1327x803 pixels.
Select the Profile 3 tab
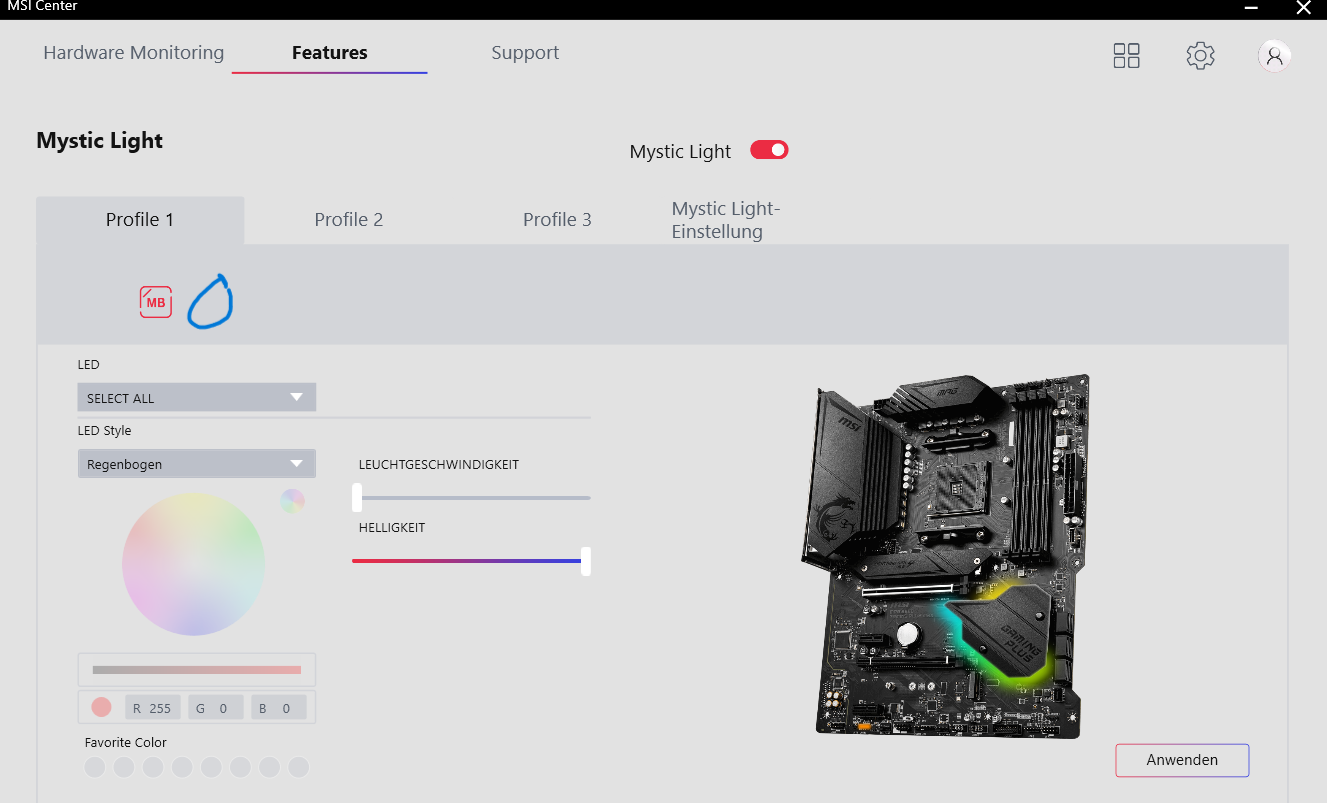click(557, 220)
